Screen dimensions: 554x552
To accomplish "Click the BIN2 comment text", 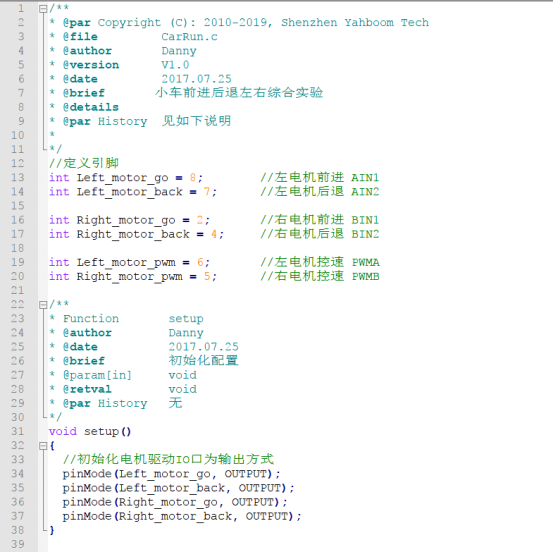I will click(365, 234).
